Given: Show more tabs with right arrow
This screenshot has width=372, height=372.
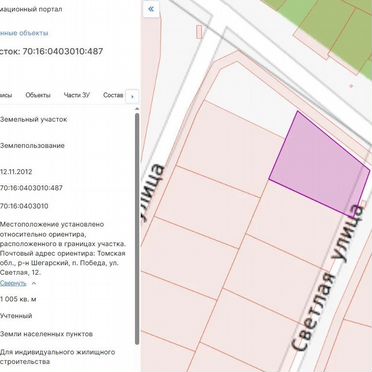Looking at the screenshot, I should click(x=132, y=96).
